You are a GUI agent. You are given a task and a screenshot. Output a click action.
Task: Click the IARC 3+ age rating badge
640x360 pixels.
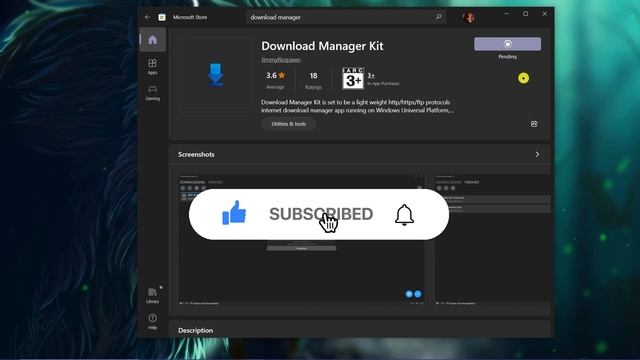tap(353, 78)
